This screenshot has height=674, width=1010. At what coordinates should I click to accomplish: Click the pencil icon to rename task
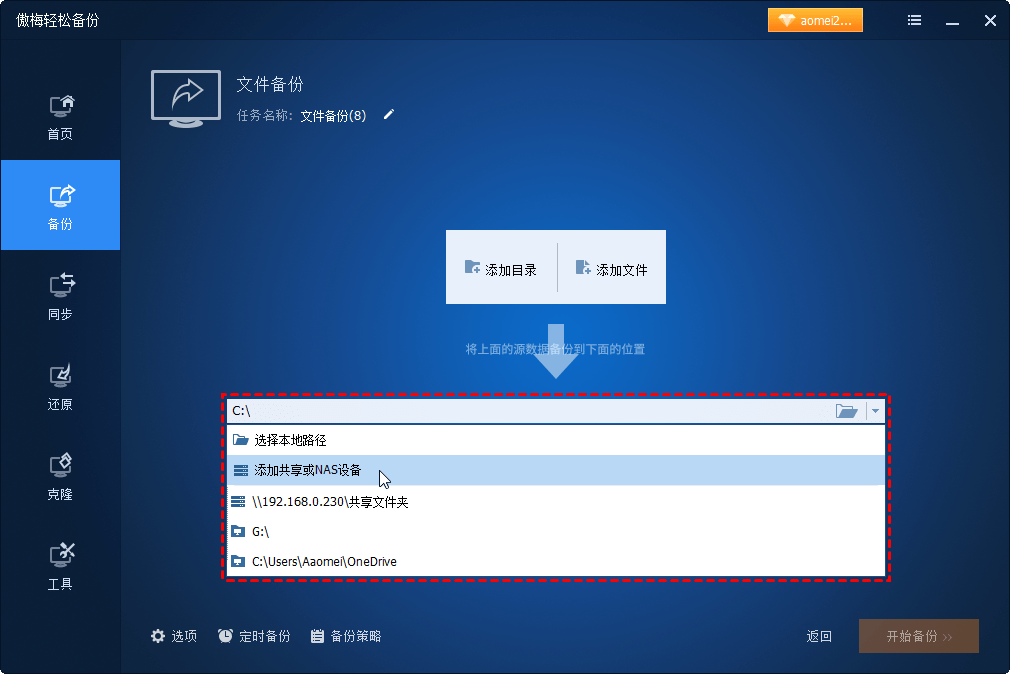coord(389,115)
